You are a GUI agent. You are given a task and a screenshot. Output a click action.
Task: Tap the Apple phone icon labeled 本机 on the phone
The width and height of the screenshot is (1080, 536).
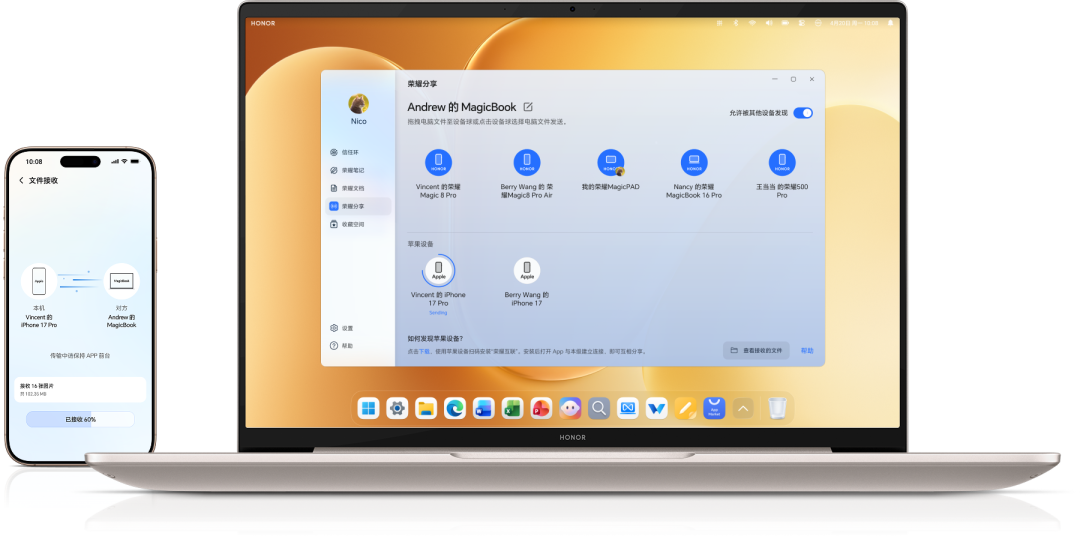click(x=39, y=281)
